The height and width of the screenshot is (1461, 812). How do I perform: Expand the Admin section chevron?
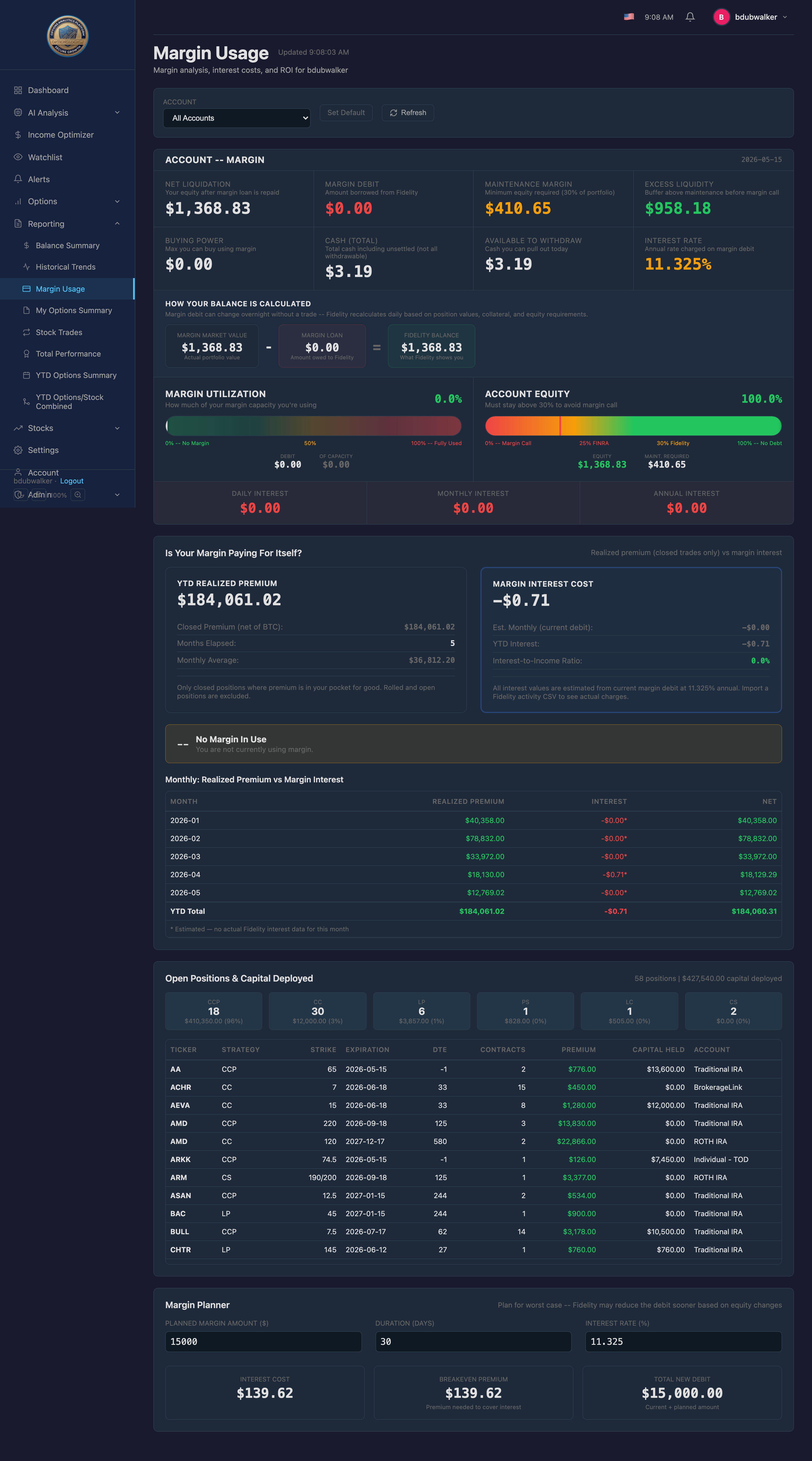117,494
